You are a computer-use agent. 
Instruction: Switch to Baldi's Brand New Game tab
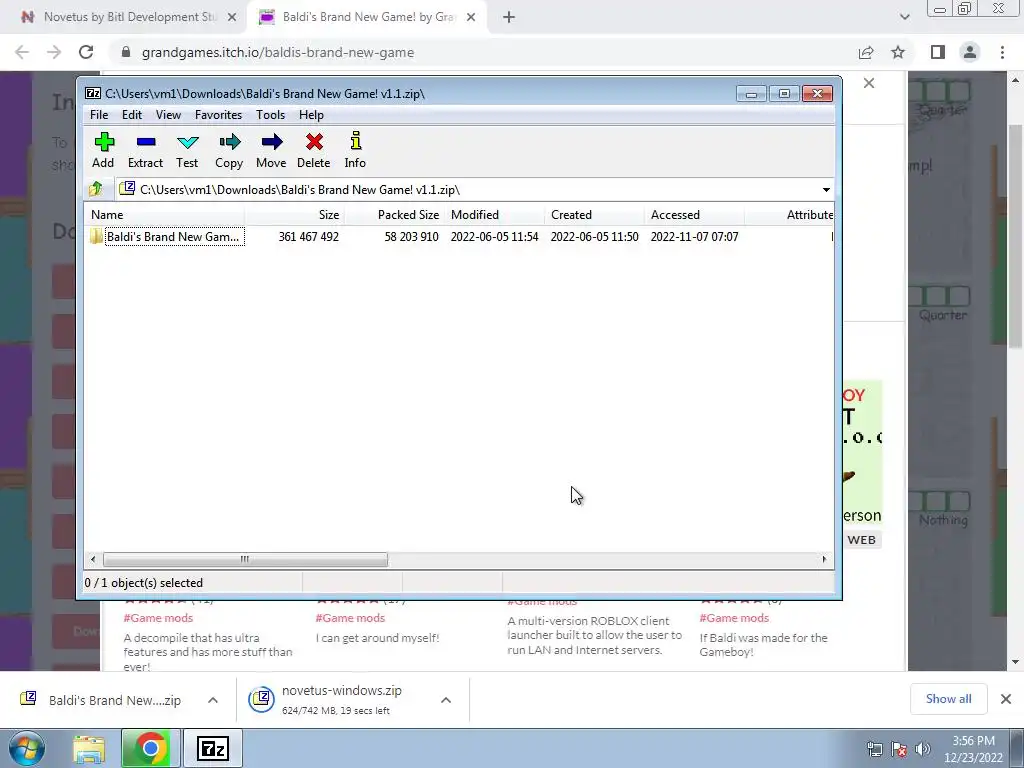coord(368,17)
